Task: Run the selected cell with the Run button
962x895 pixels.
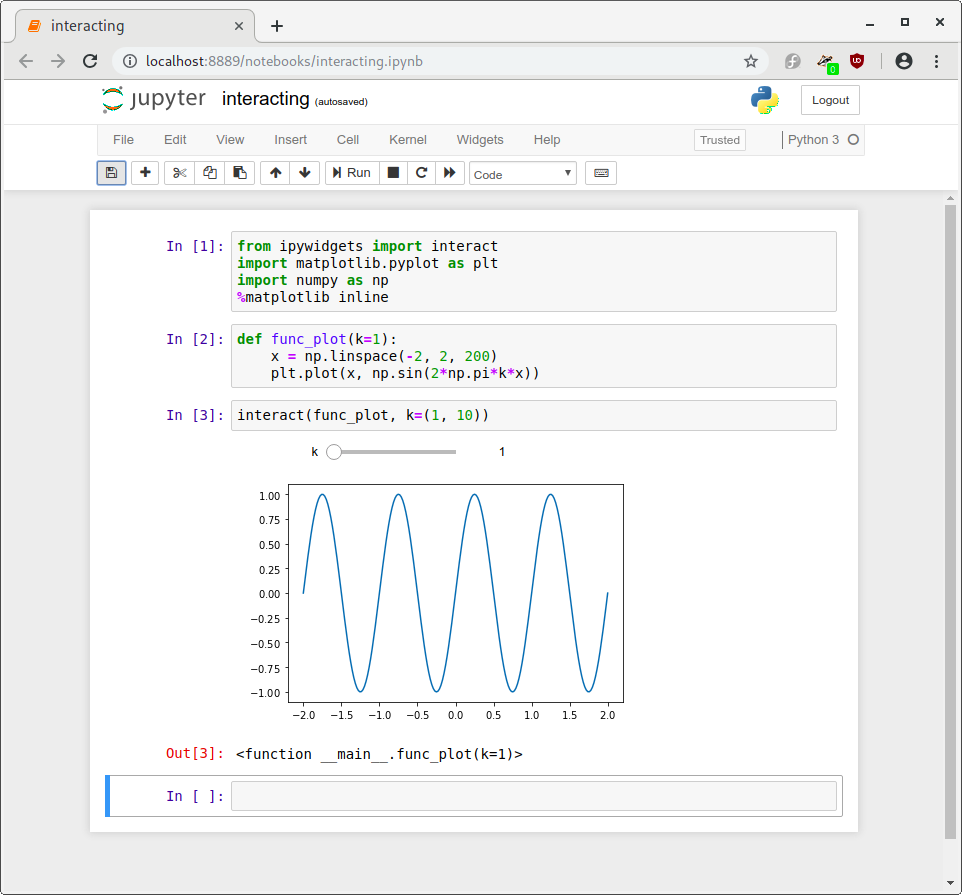Action: (x=351, y=172)
